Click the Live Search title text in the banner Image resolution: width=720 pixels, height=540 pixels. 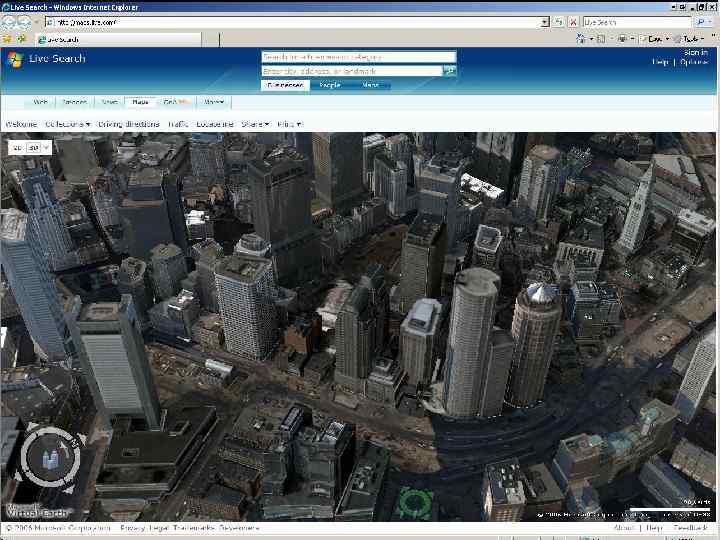pos(57,59)
